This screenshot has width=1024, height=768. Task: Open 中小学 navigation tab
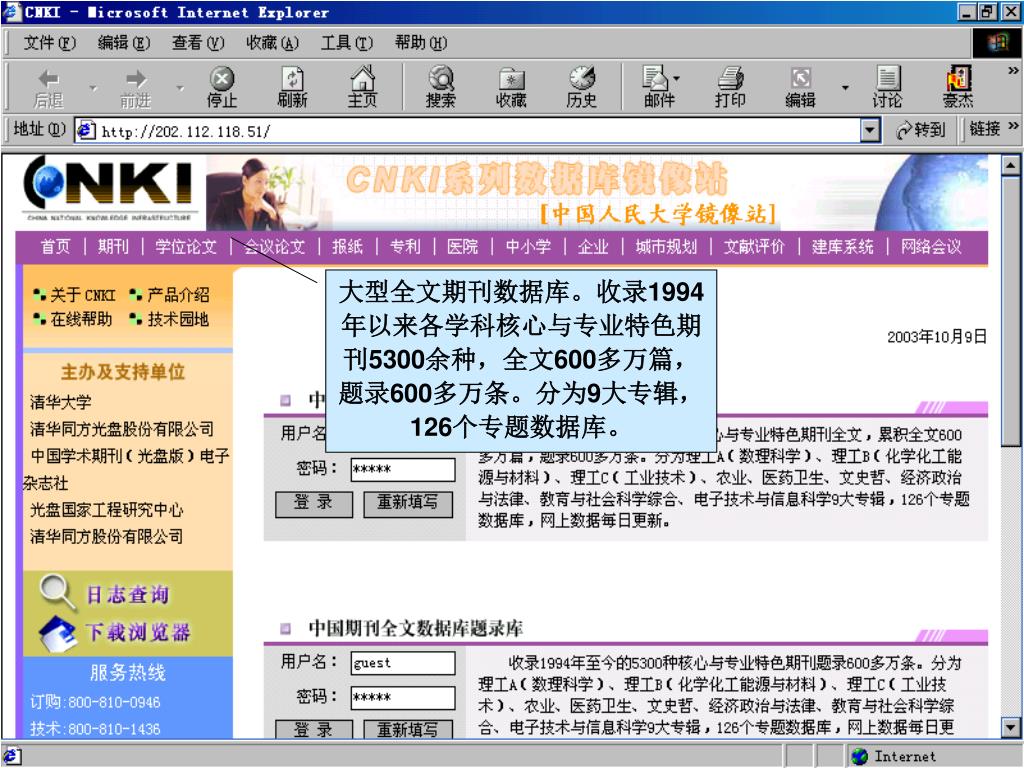point(528,246)
